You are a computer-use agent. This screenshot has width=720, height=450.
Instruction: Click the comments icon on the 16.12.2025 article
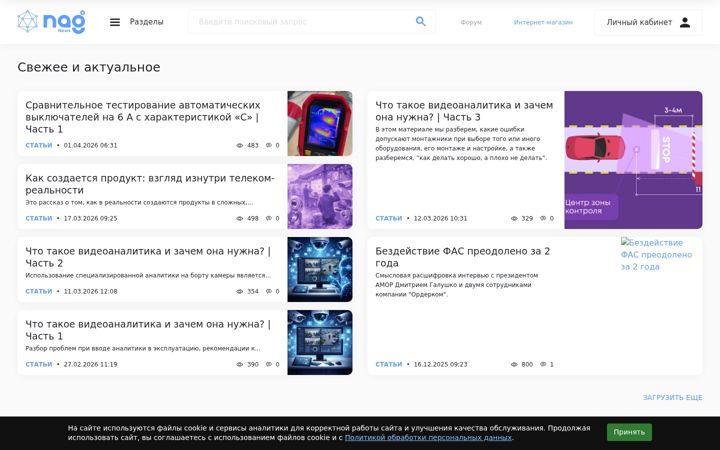(543, 364)
